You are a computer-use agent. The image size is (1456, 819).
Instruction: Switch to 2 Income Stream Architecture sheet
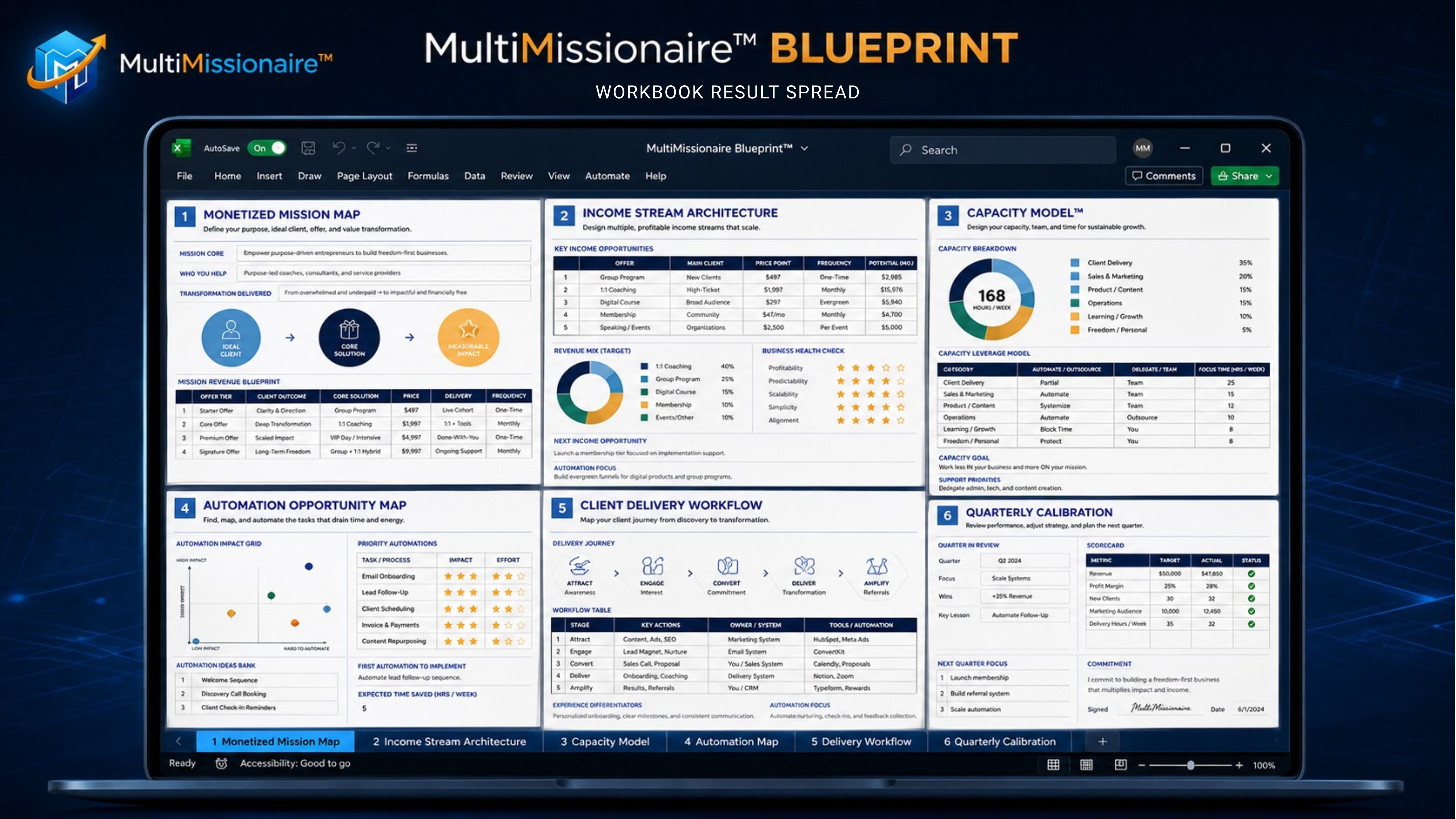tap(449, 741)
